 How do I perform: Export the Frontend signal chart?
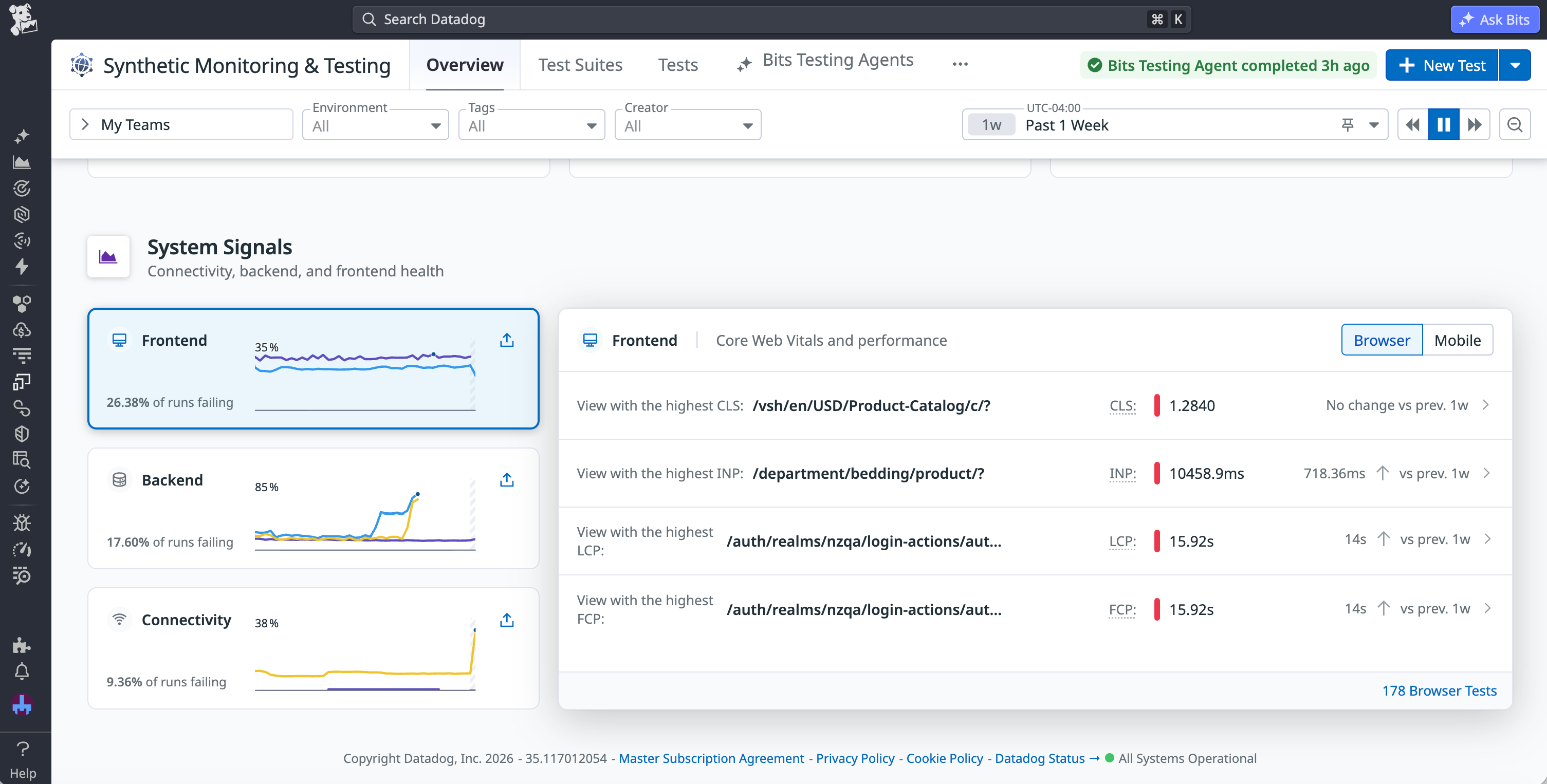(x=507, y=341)
